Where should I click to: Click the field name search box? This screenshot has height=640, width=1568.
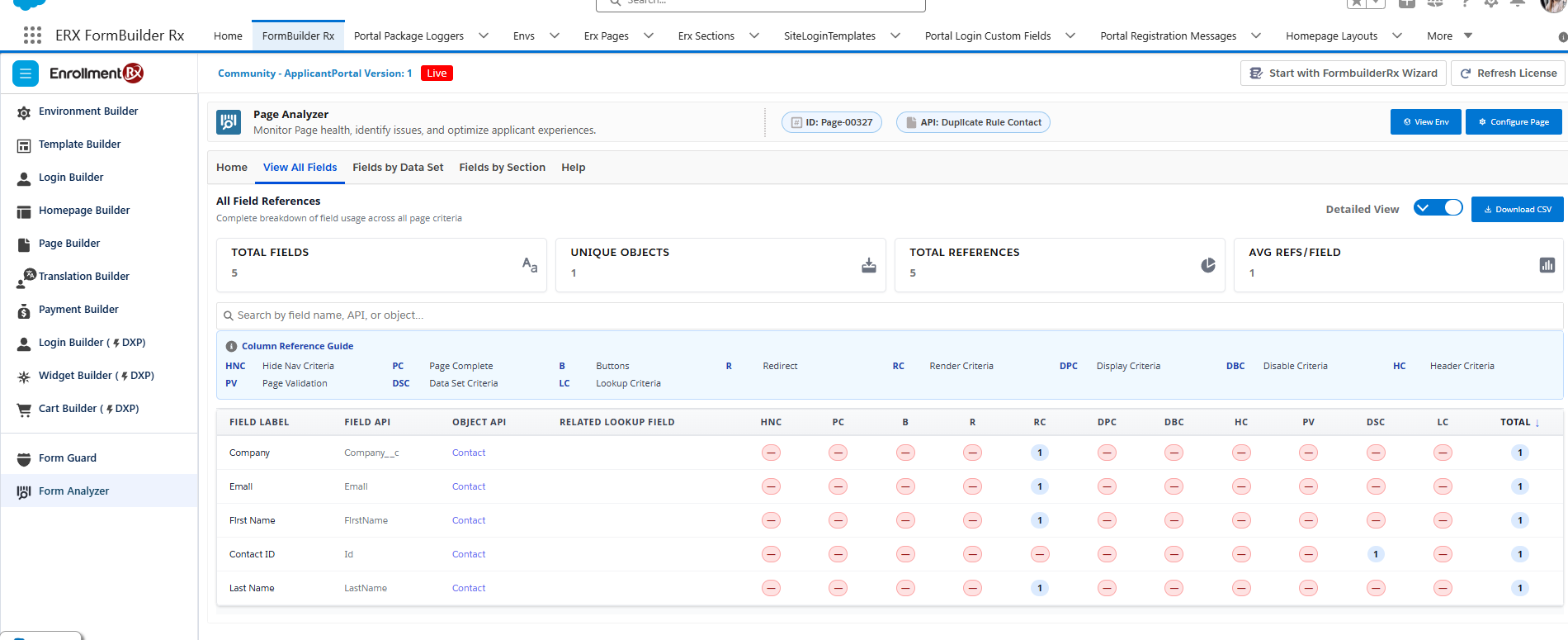click(890, 315)
